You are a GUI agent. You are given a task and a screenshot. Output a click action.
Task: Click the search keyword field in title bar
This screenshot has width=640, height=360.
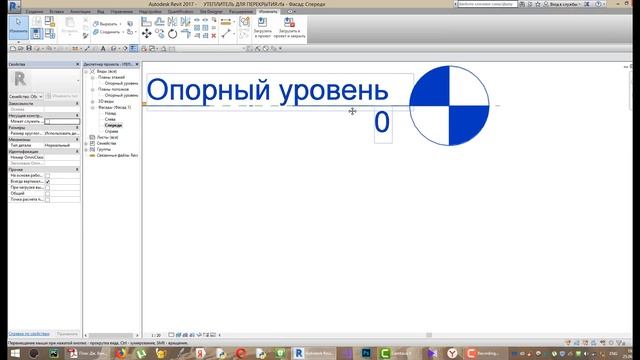pyautogui.click(x=487, y=4)
